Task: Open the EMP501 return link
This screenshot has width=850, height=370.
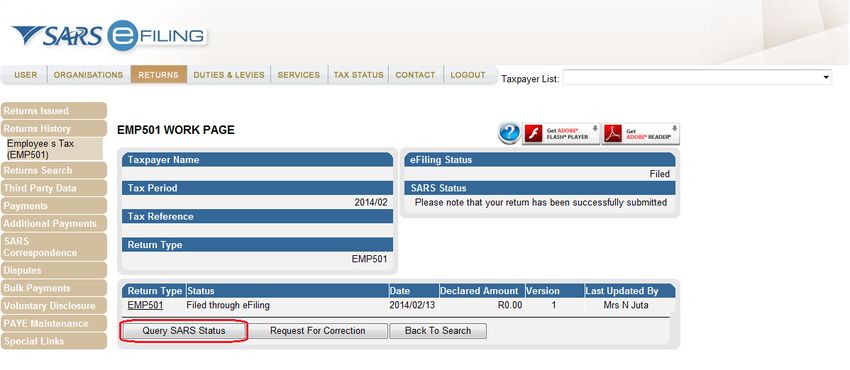Action: (145, 305)
